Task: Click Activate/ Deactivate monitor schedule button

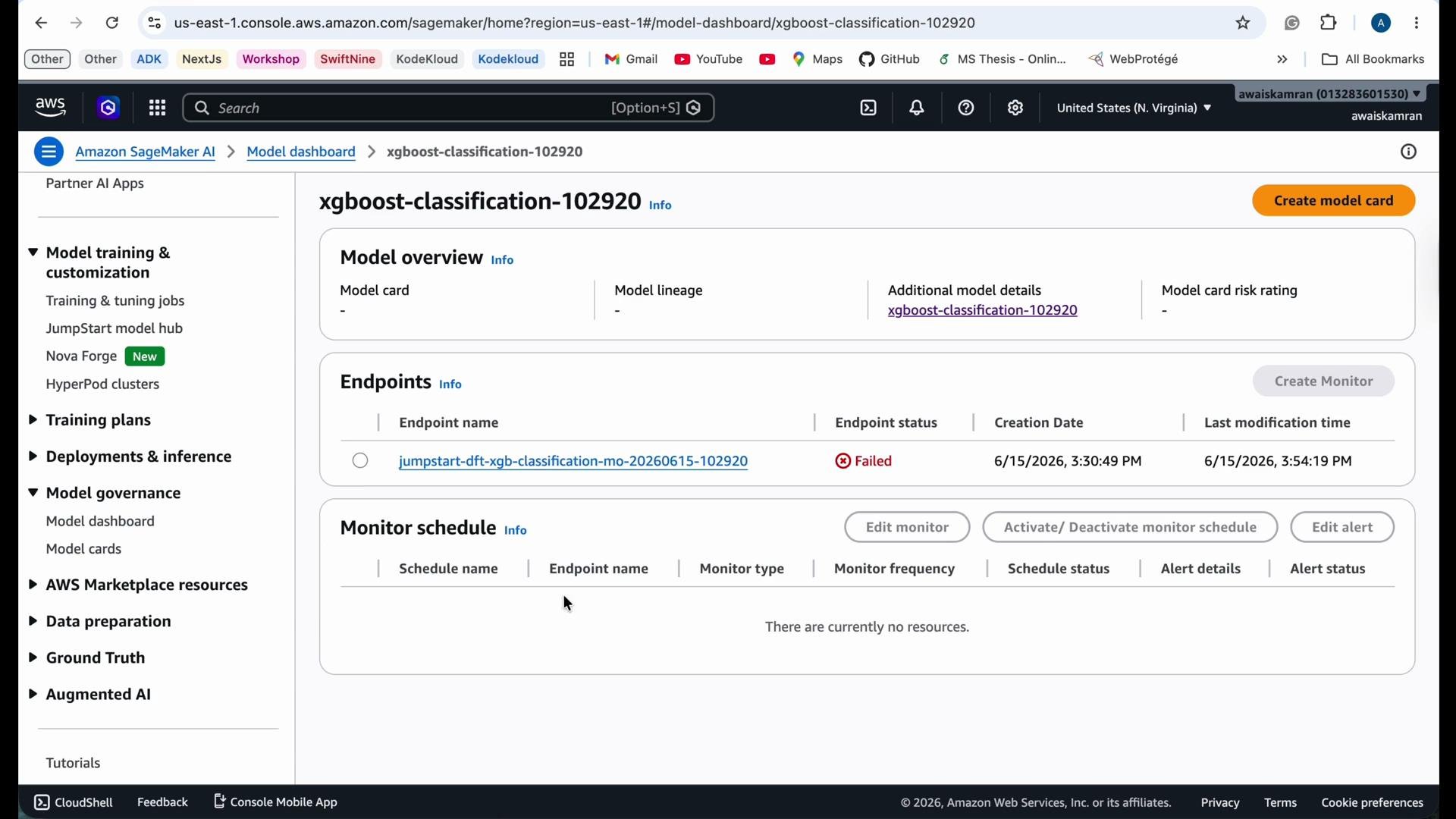Action: click(x=1130, y=528)
